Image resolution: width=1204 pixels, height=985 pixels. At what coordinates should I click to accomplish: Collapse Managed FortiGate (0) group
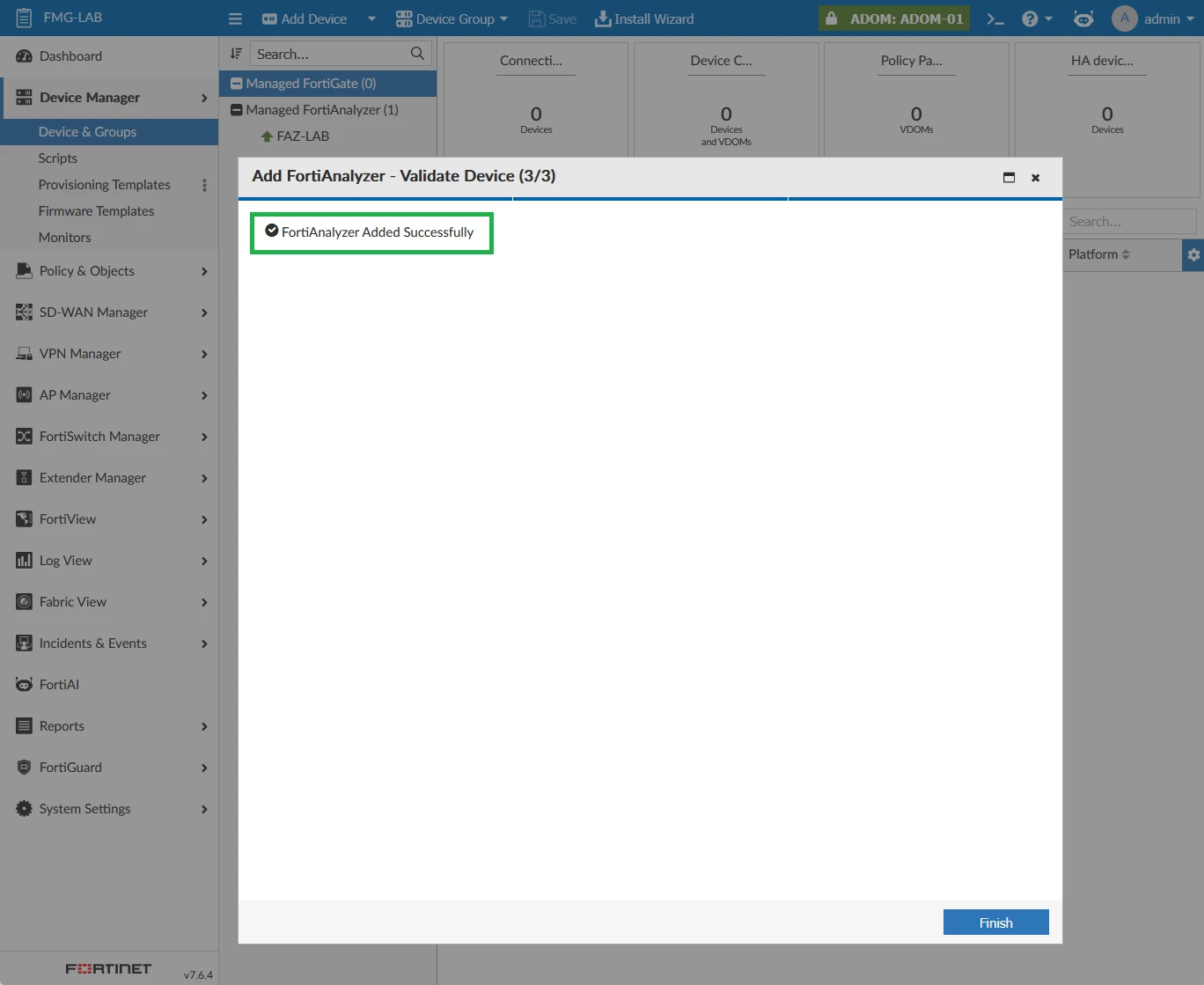tap(236, 84)
